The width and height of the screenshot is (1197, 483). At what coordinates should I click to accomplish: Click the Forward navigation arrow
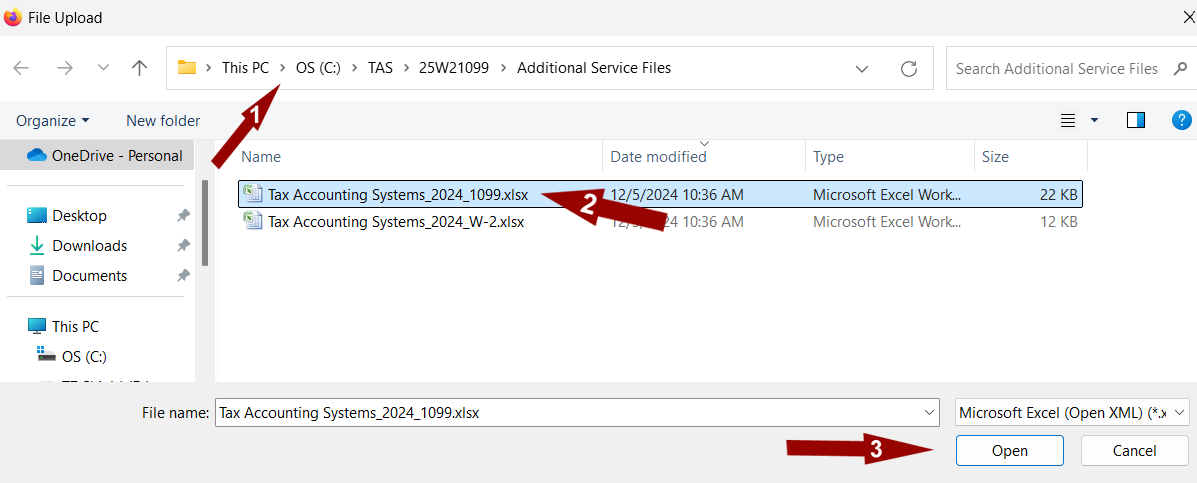pyautogui.click(x=65, y=68)
